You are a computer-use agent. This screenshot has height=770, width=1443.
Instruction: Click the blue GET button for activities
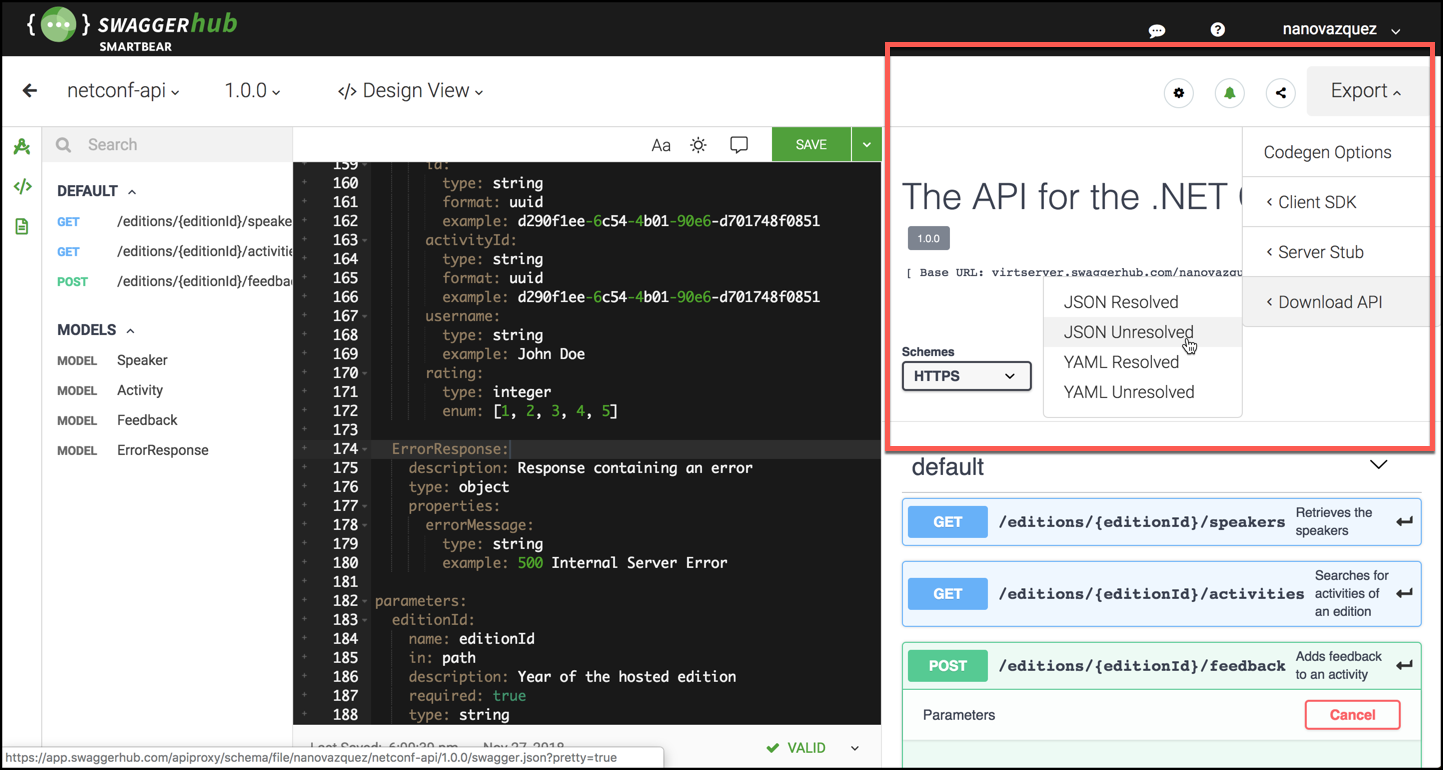[947, 594]
